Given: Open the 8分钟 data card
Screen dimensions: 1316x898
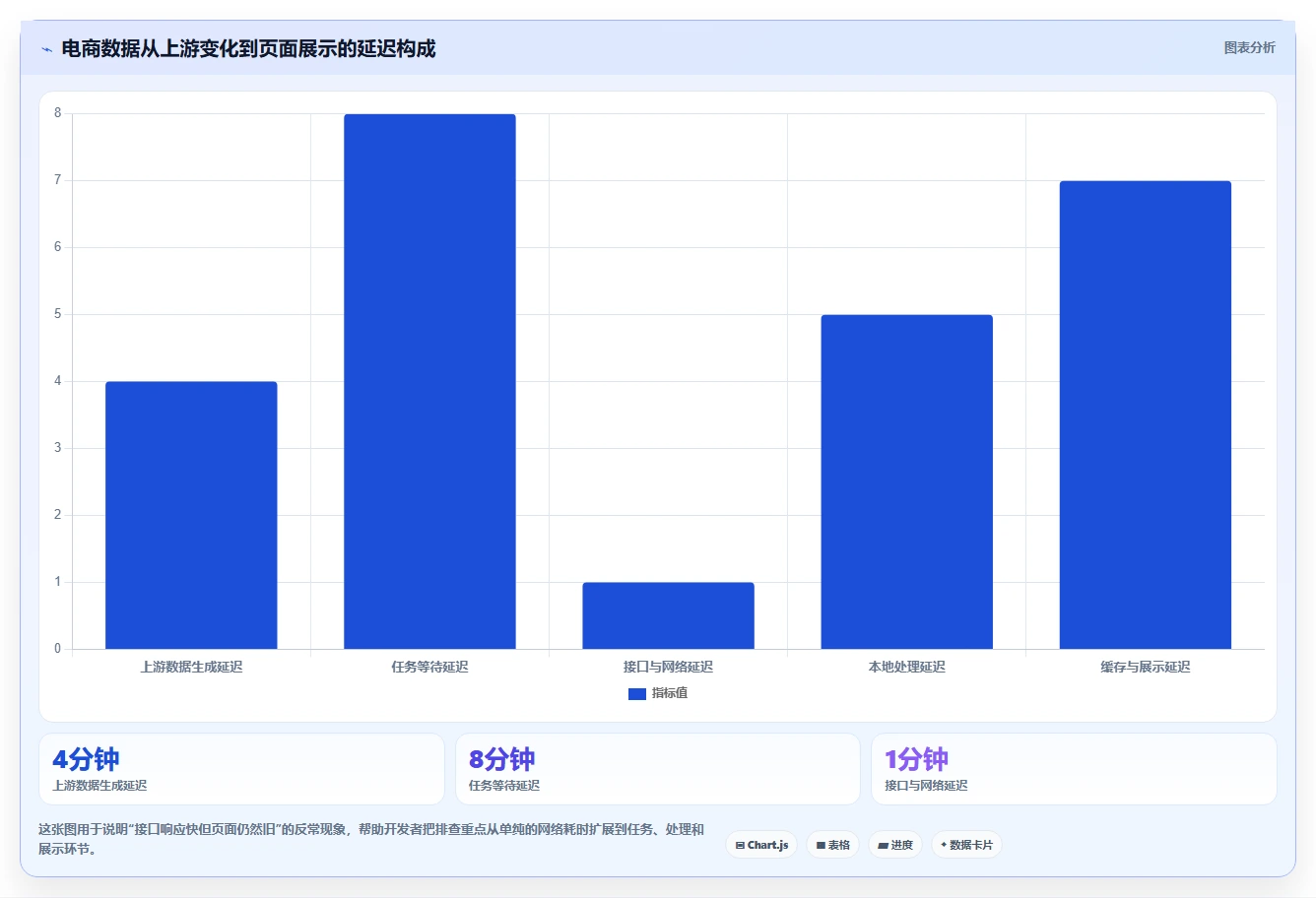Looking at the screenshot, I should point(658,769).
